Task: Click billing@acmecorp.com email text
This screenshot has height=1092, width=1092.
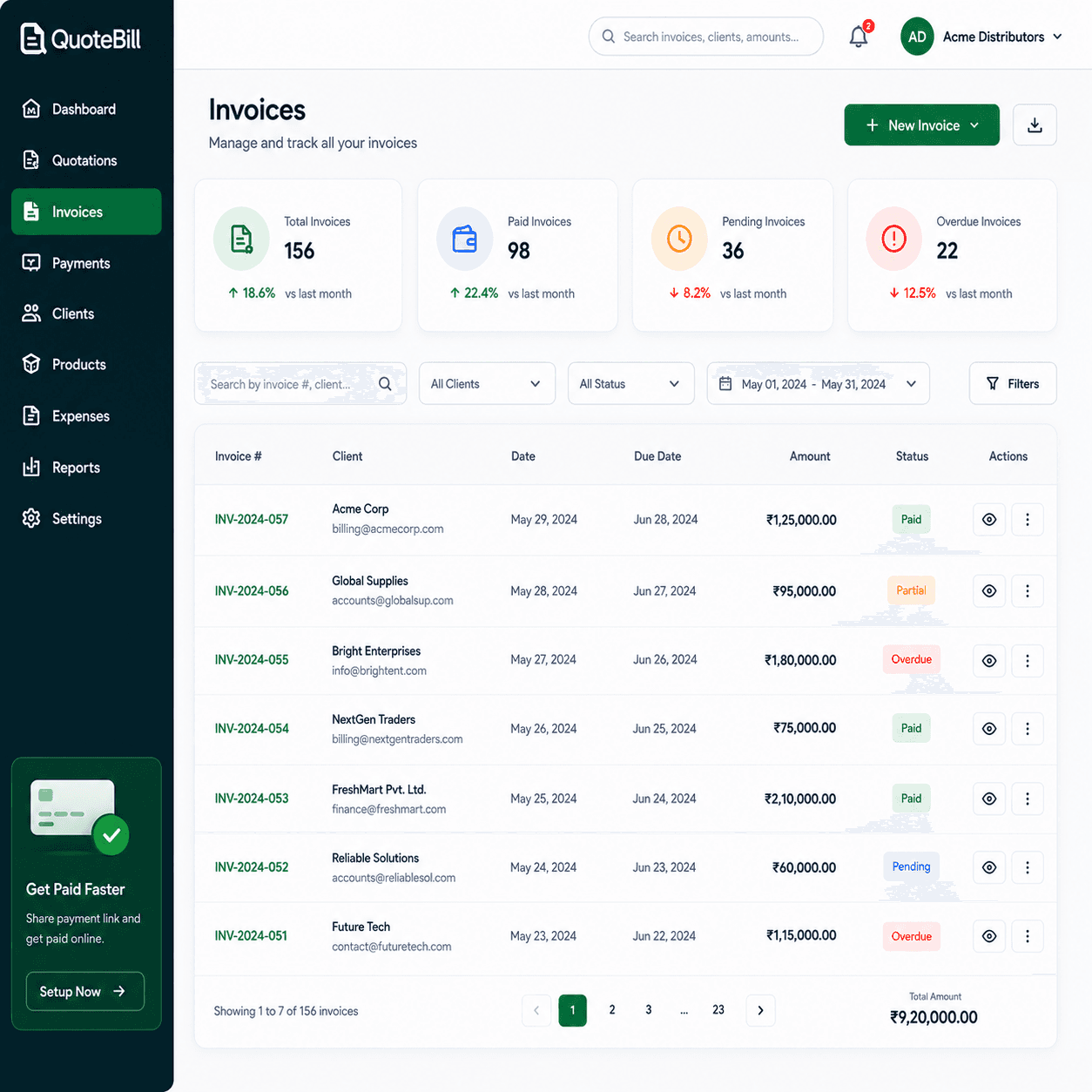Action: point(388,529)
